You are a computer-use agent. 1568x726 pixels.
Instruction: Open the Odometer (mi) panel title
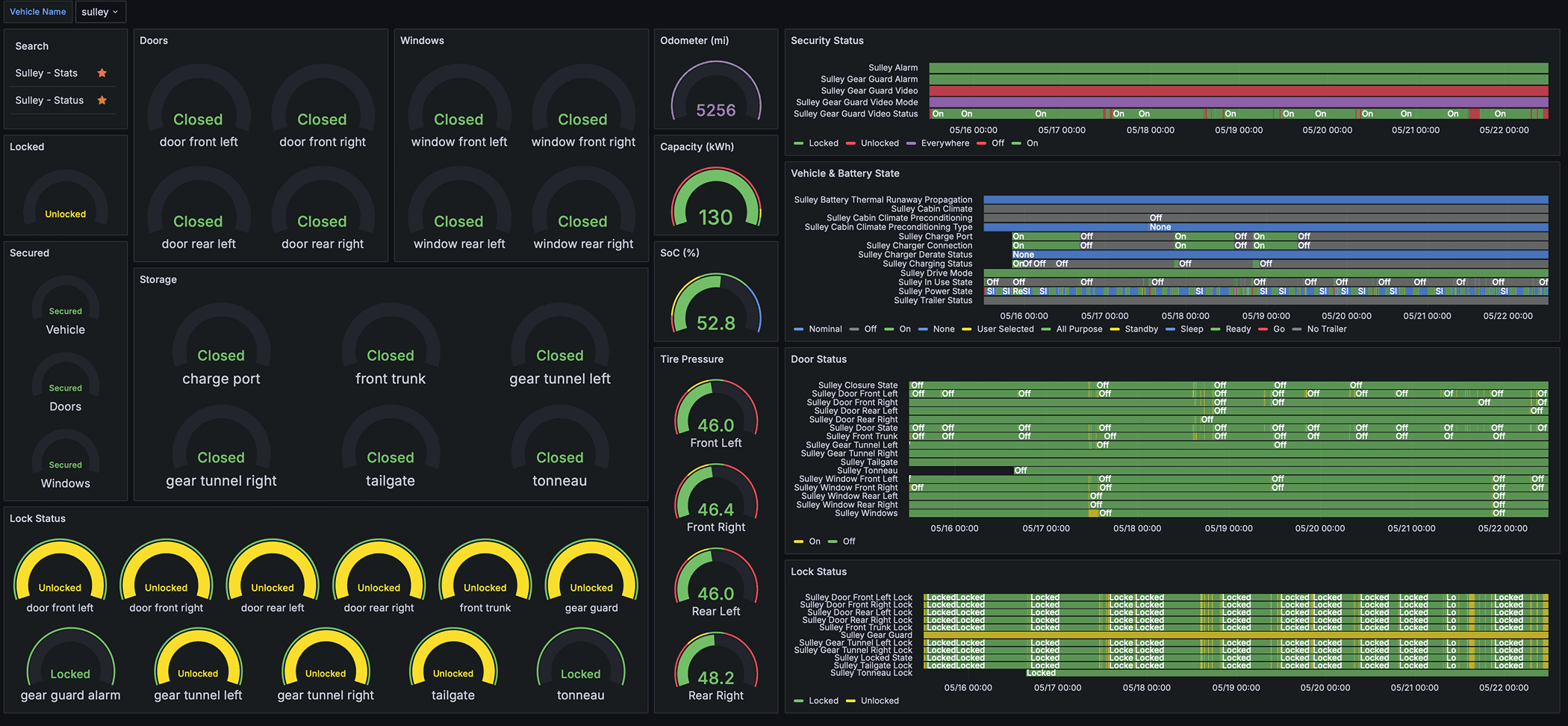[x=694, y=40]
